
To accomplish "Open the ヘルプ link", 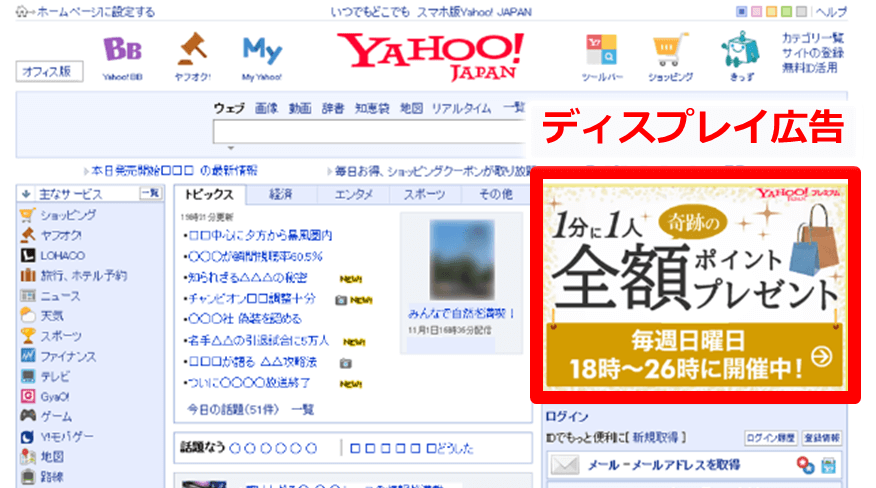I will coord(831,11).
